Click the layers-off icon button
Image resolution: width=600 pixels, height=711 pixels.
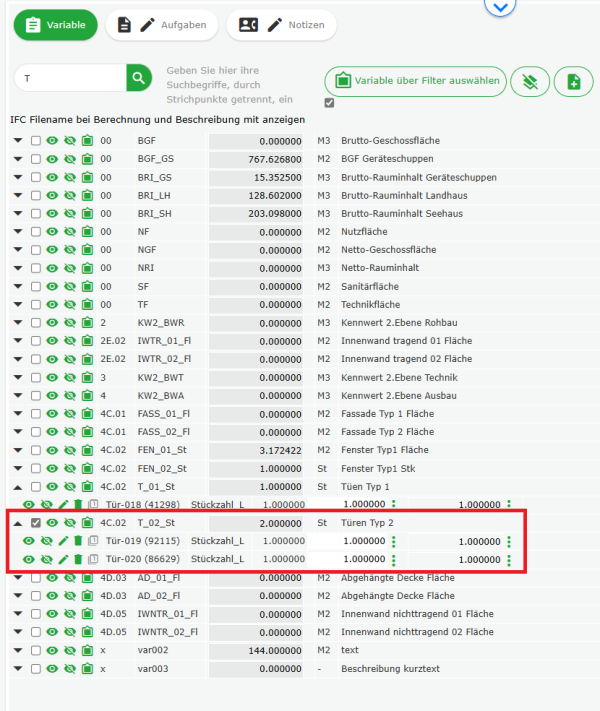530,81
